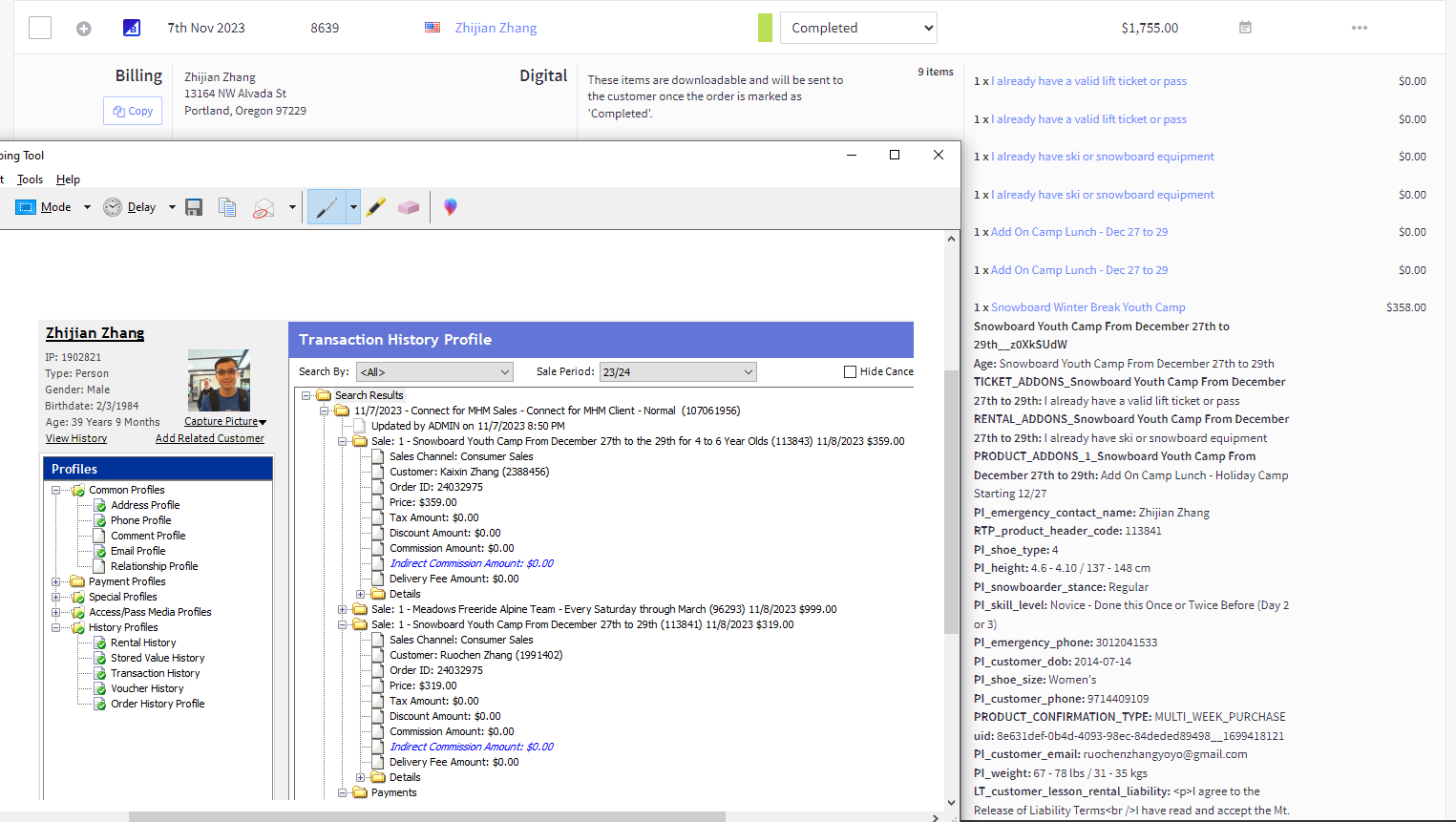Select the Pen tool in Snipping Tool
This screenshot has width=1456, height=822.
(327, 207)
